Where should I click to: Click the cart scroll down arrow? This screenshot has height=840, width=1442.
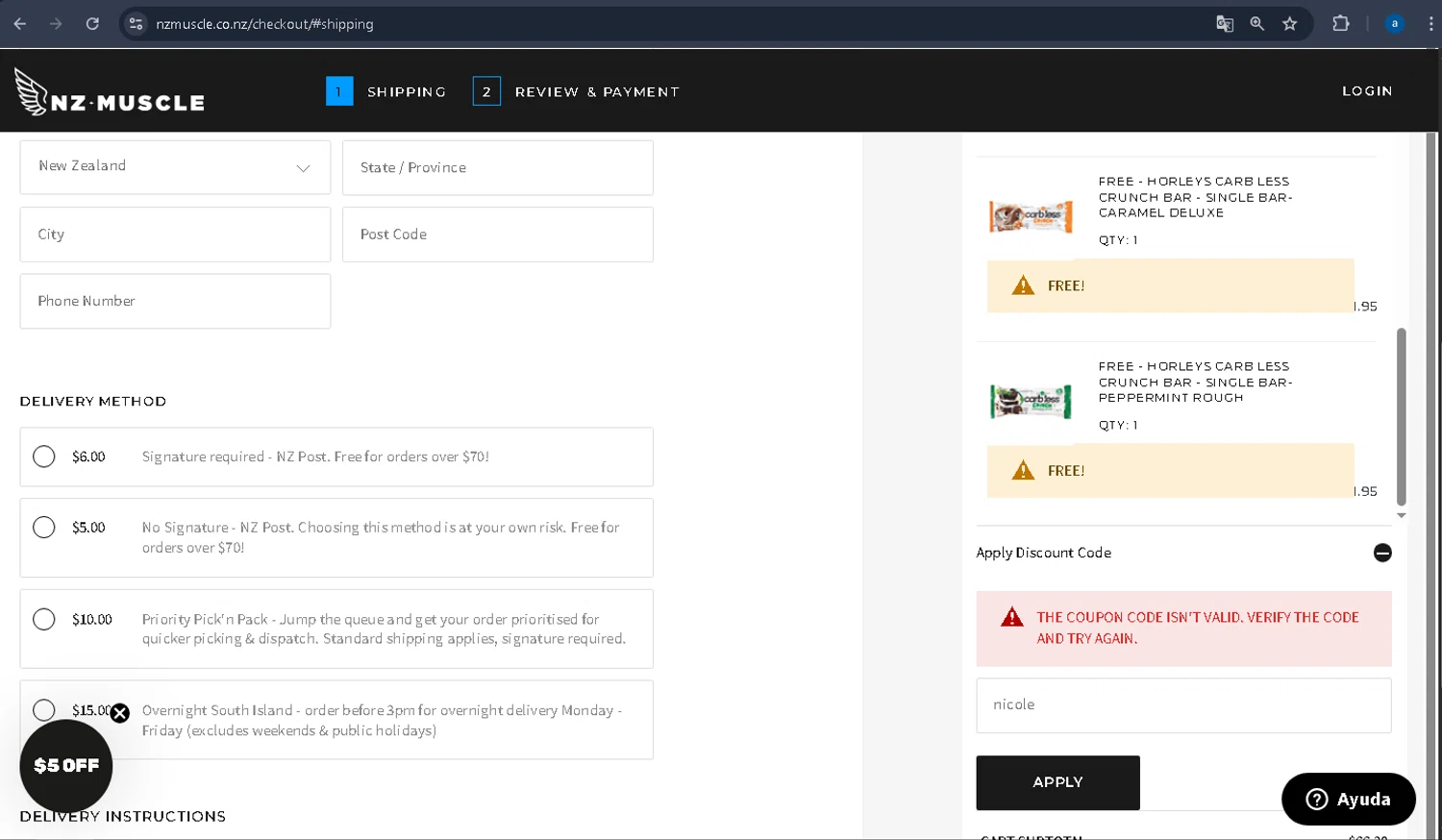(1401, 516)
